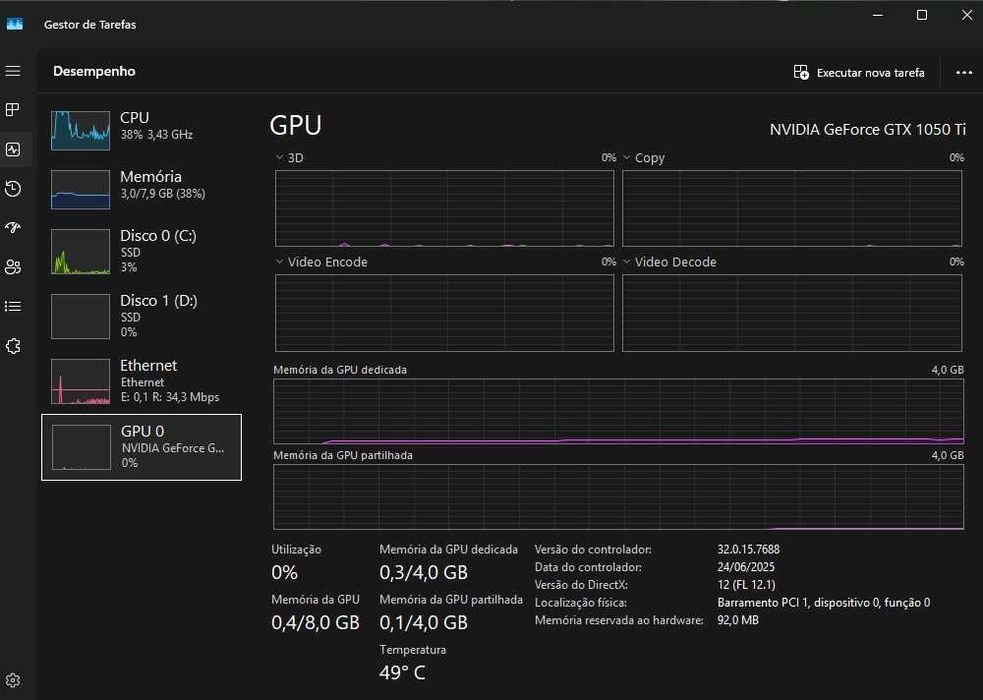Open the Details list page icon

pos(13,306)
